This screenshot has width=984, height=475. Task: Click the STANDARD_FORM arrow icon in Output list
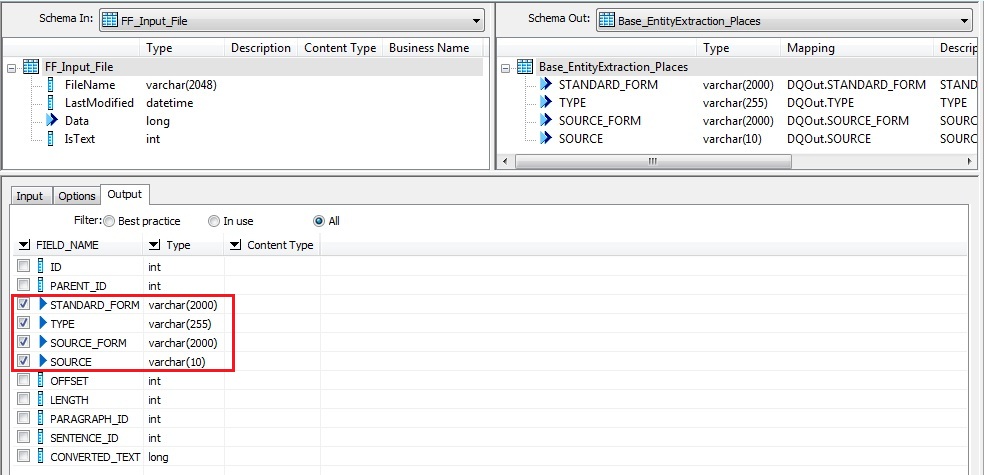pyautogui.click(x=43, y=305)
